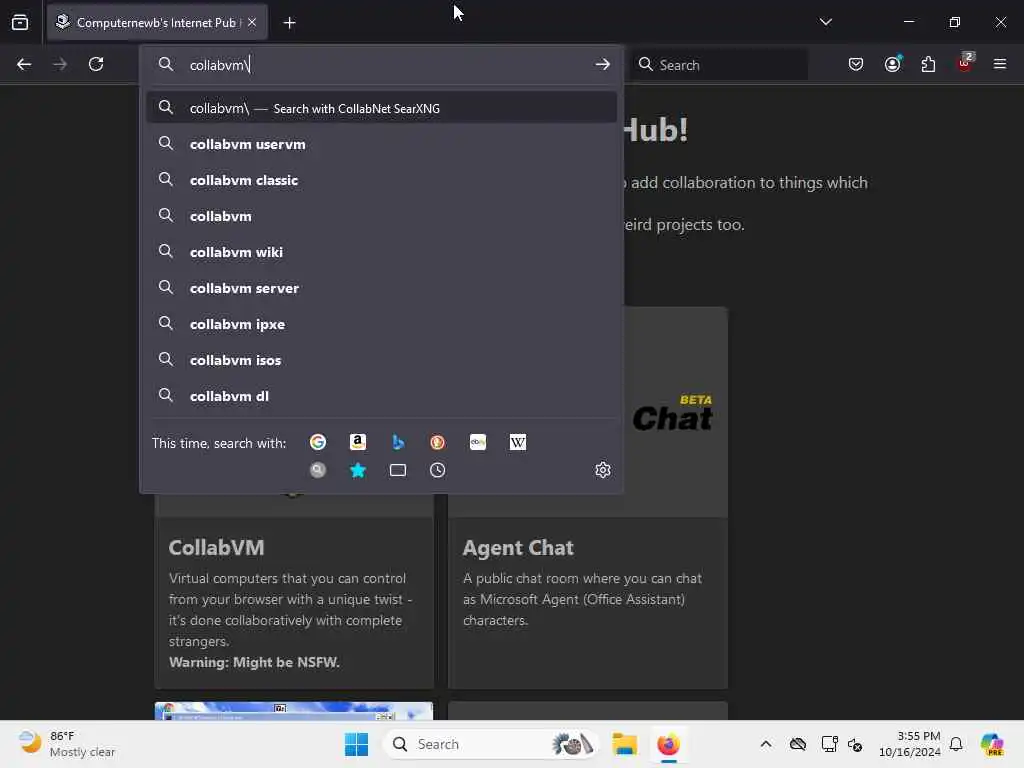This screenshot has height=768, width=1024.
Task: Click the taskbar Search box
Action: click(x=490, y=744)
